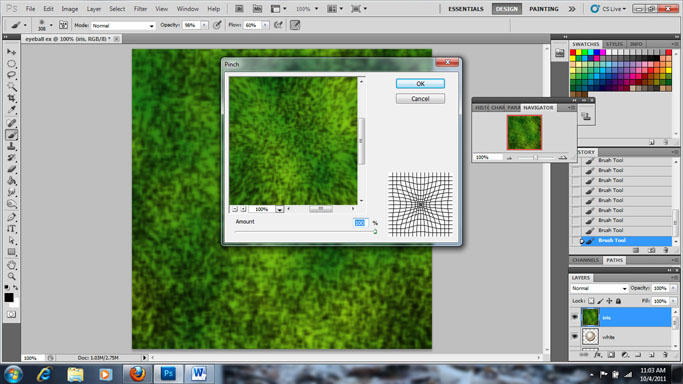The image size is (683, 384).
Task: Select the Zoom tool in toolbox
Action: pyautogui.click(x=11, y=276)
